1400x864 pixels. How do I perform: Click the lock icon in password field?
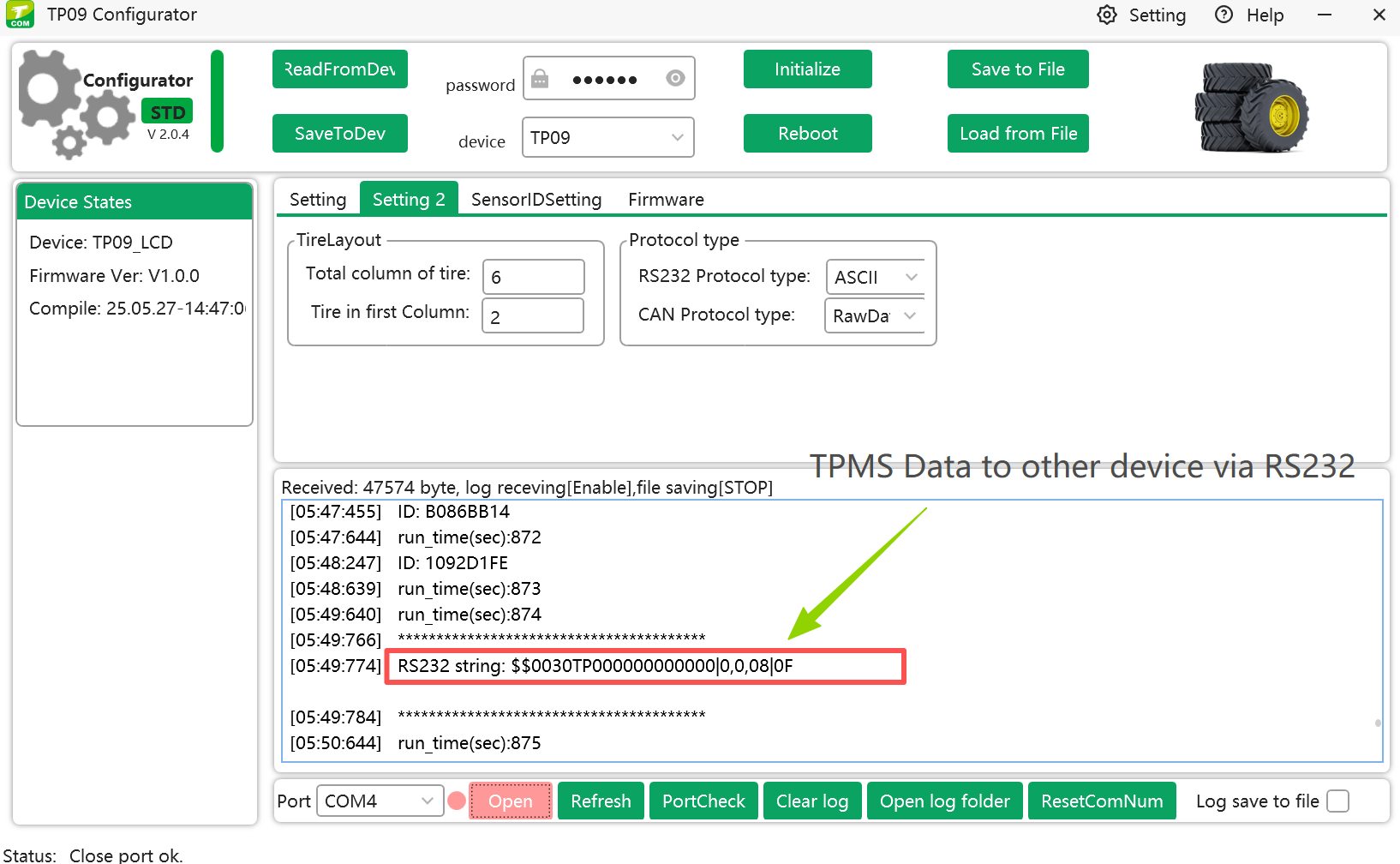click(x=540, y=80)
